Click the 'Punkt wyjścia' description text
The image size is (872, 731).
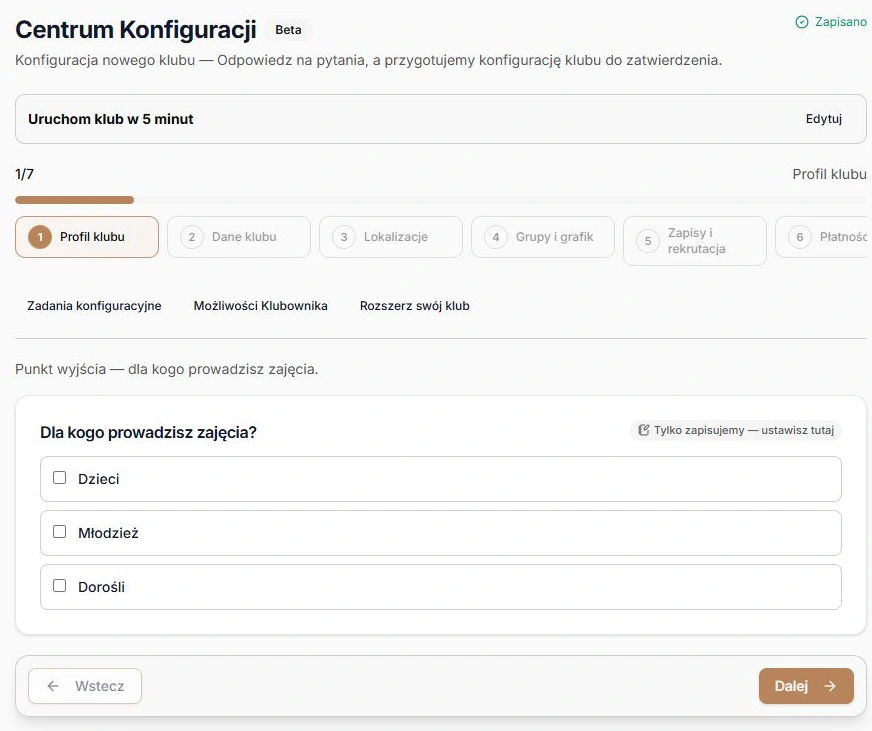167,369
